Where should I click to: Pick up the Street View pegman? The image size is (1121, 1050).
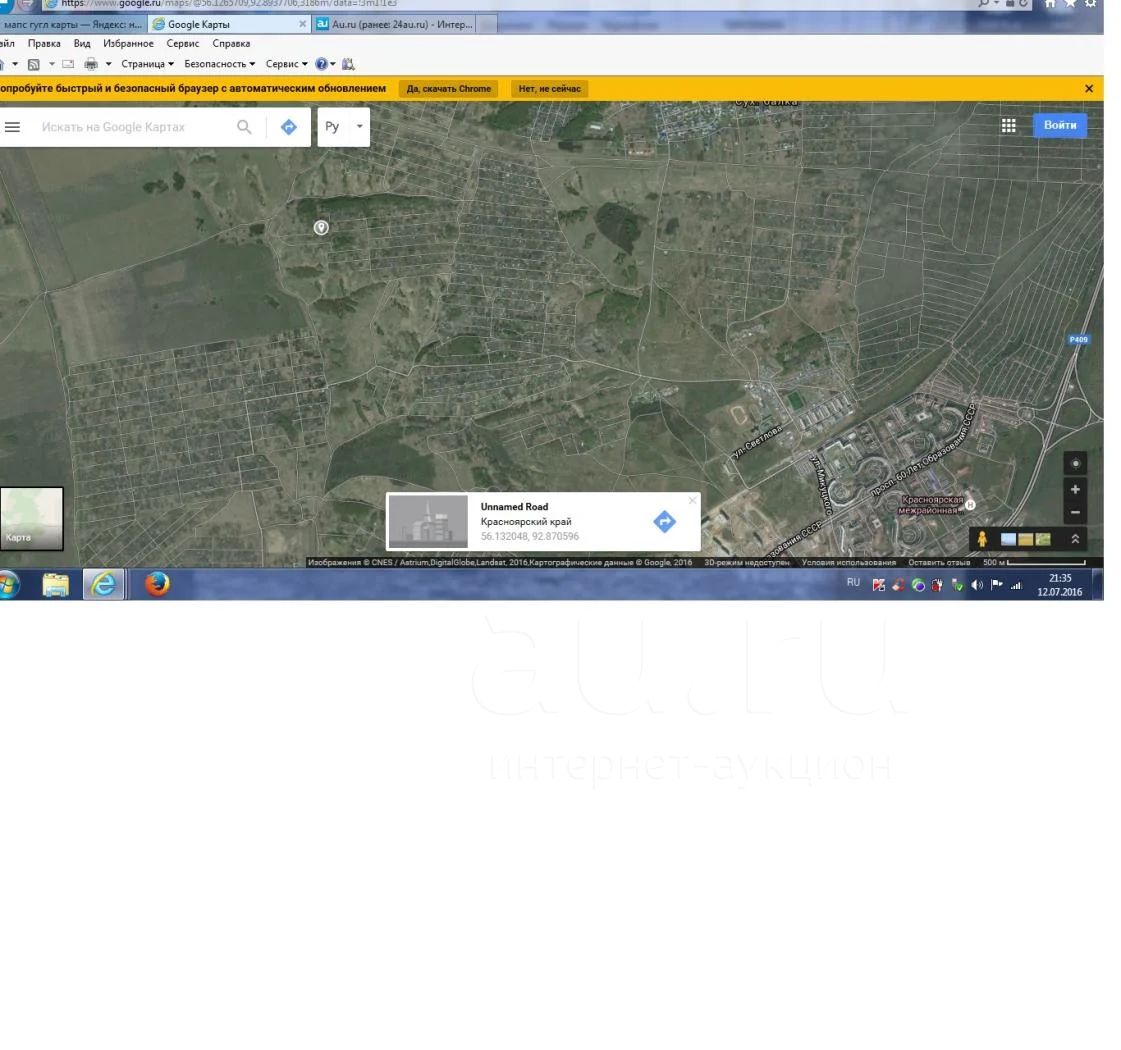coord(982,539)
